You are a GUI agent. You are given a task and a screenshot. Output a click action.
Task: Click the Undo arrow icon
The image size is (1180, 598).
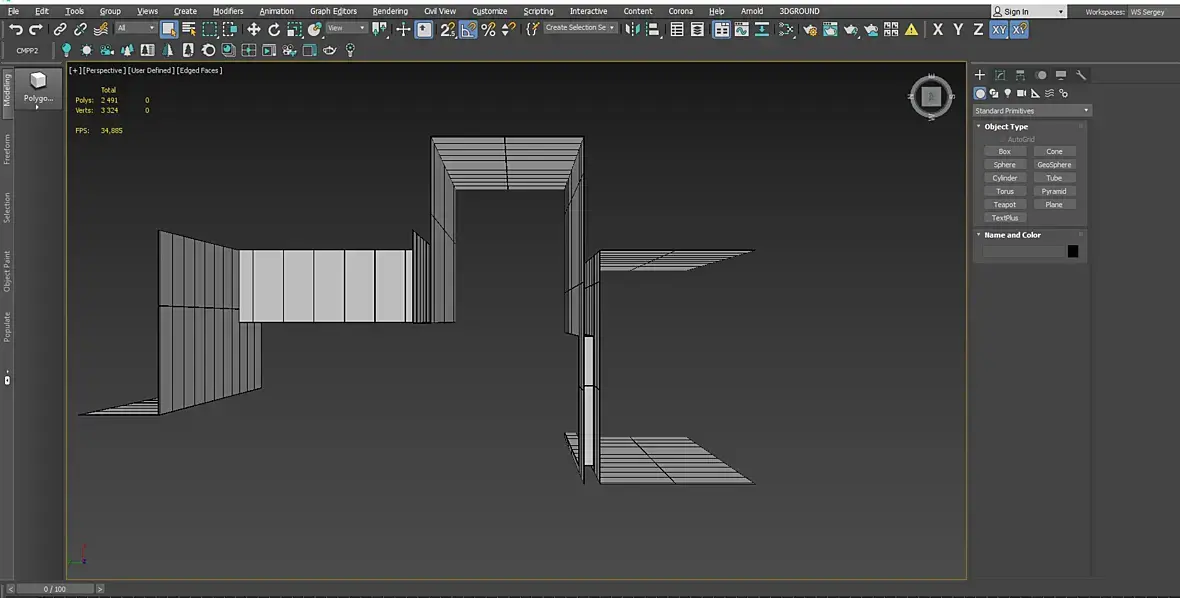pyautogui.click(x=15, y=30)
